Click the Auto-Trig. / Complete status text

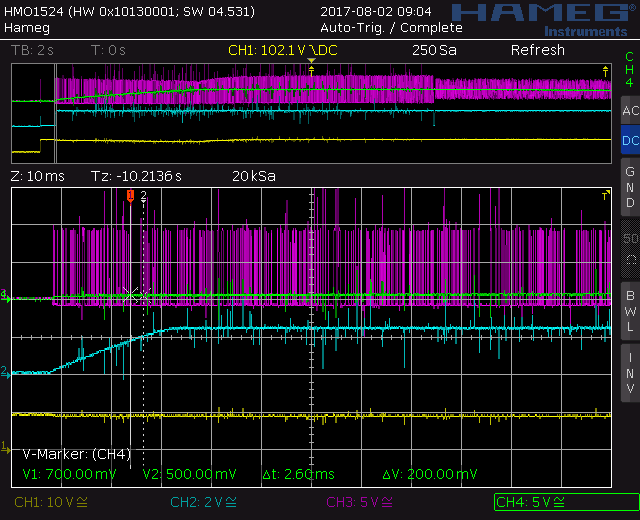pos(391,28)
